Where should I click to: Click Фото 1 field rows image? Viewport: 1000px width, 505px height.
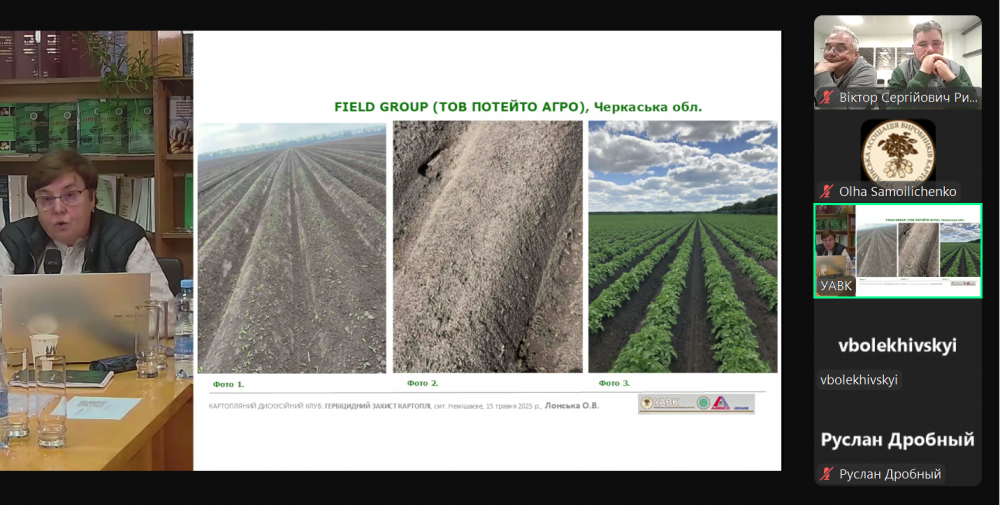pyautogui.click(x=292, y=247)
